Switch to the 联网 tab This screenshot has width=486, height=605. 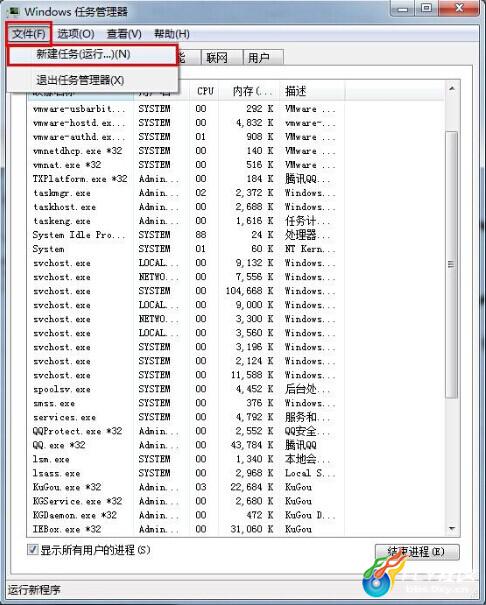[x=218, y=57]
